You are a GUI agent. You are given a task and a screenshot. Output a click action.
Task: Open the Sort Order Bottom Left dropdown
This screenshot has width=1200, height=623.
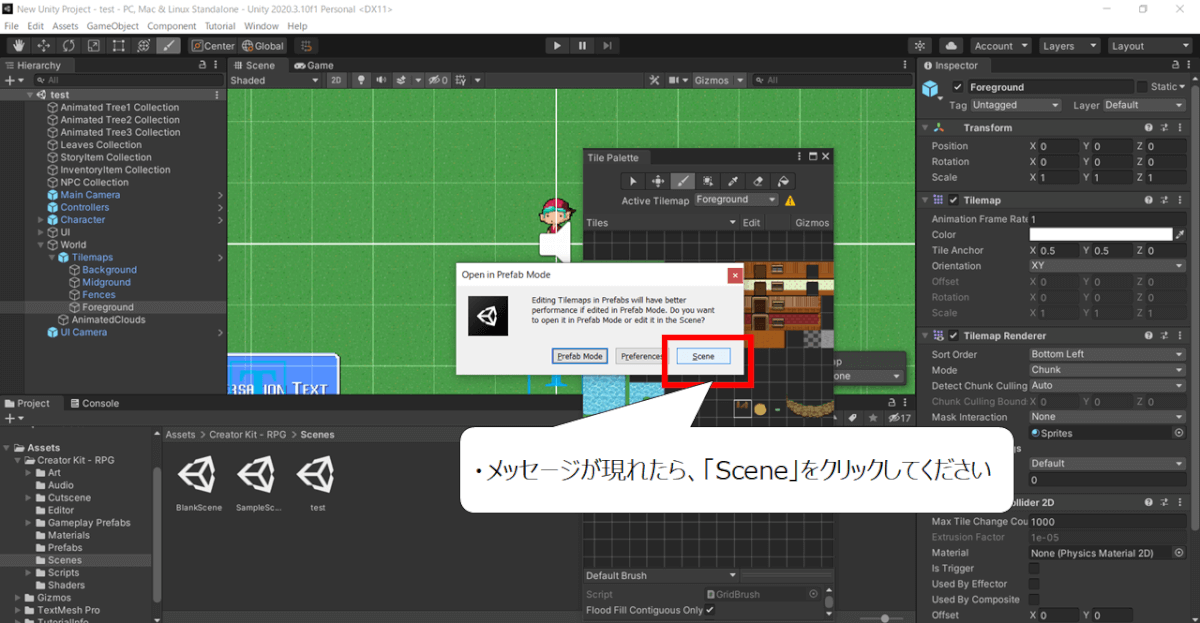click(1108, 354)
